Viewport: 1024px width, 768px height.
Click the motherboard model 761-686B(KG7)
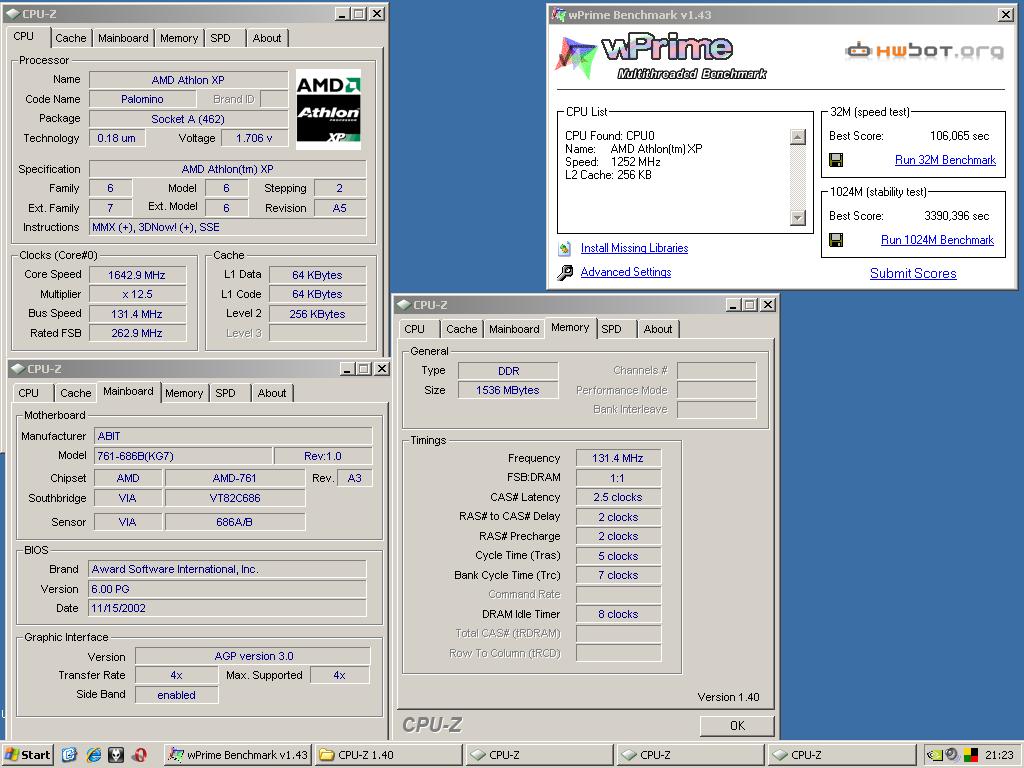[183, 456]
